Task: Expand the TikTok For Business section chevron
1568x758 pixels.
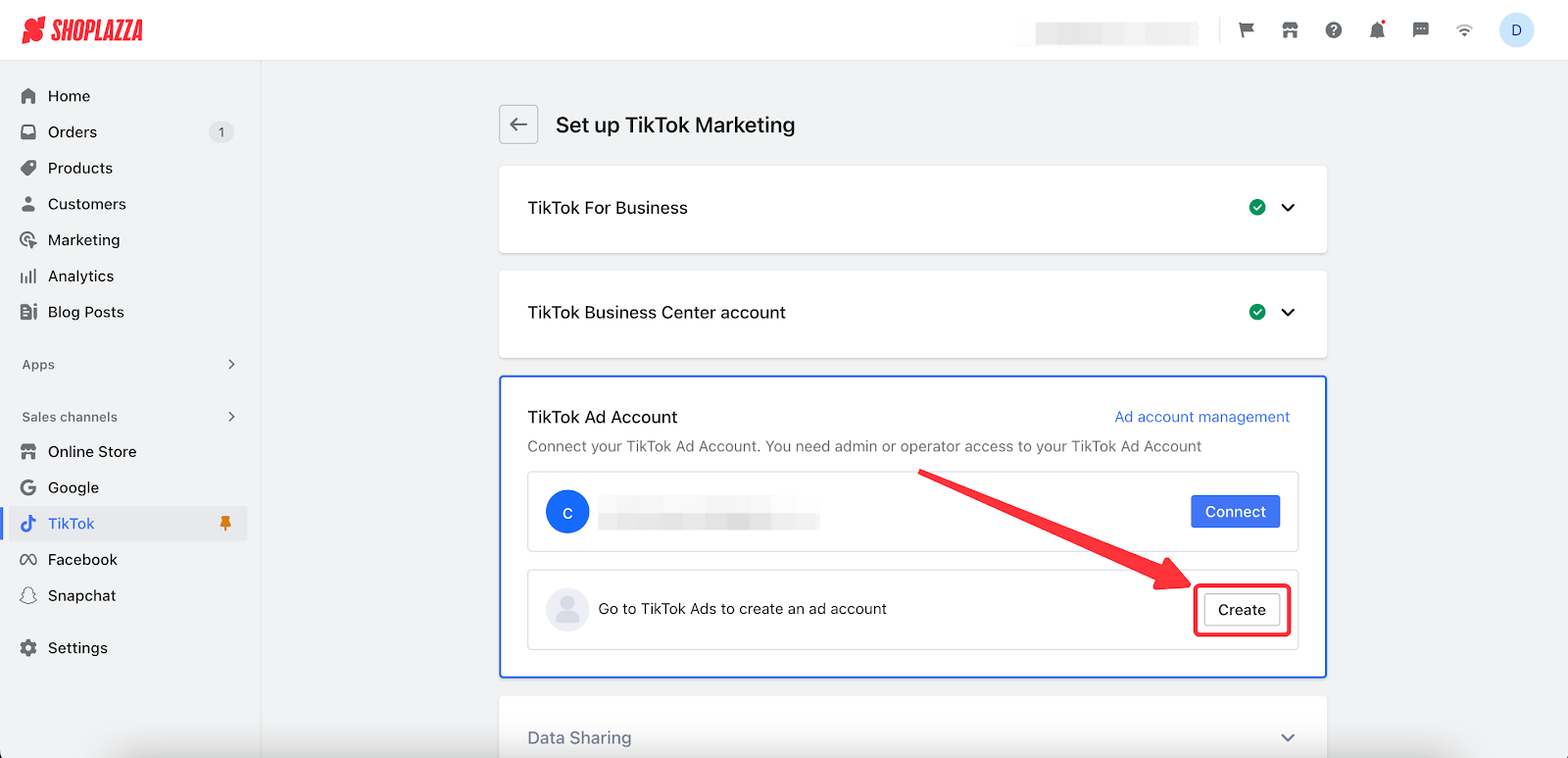Action: point(1288,208)
